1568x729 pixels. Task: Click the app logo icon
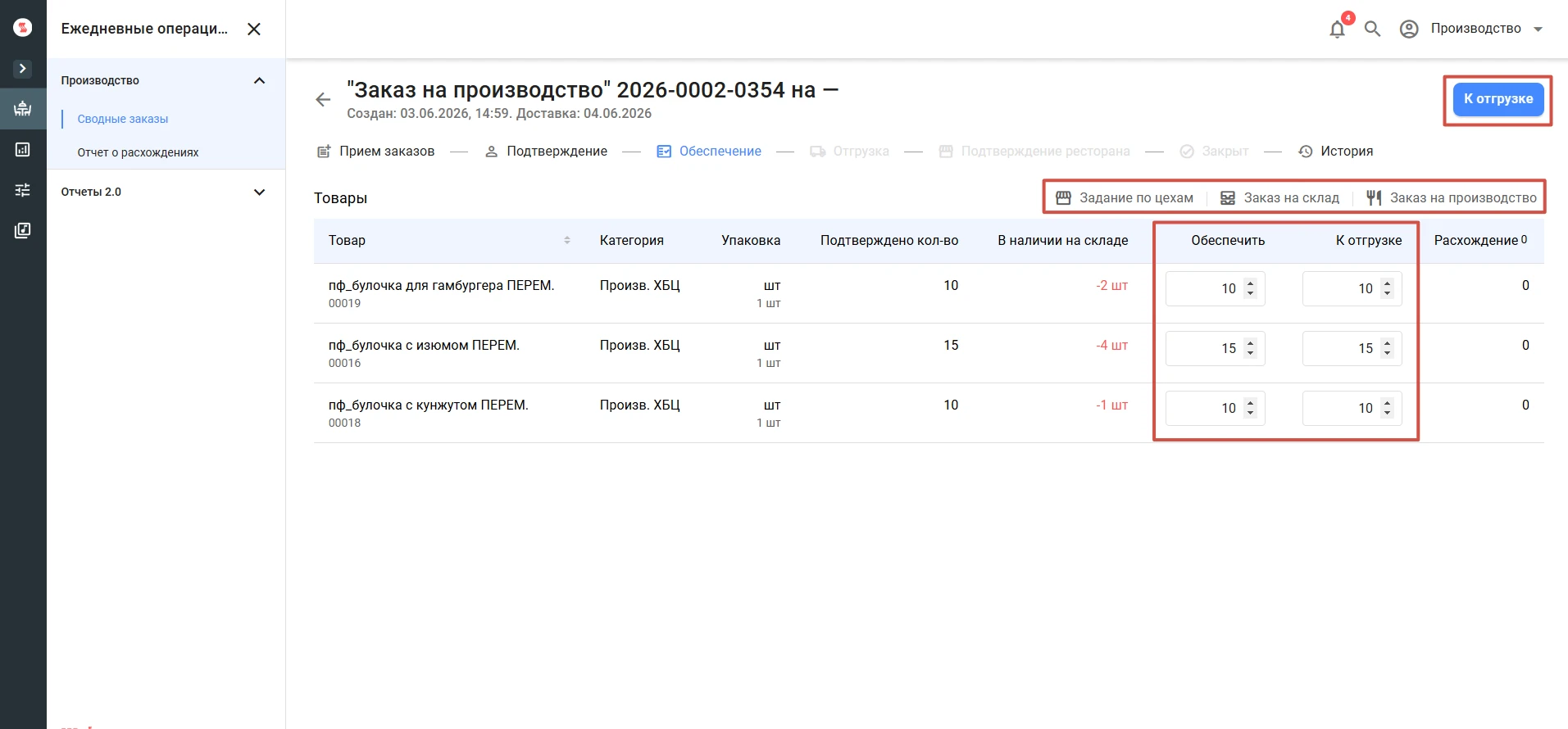[23, 28]
